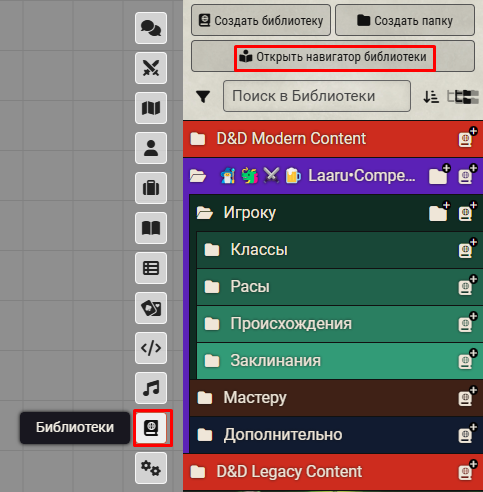Open the Combat encounters crossed-swords tab
483x492 pixels.
pos(151,68)
